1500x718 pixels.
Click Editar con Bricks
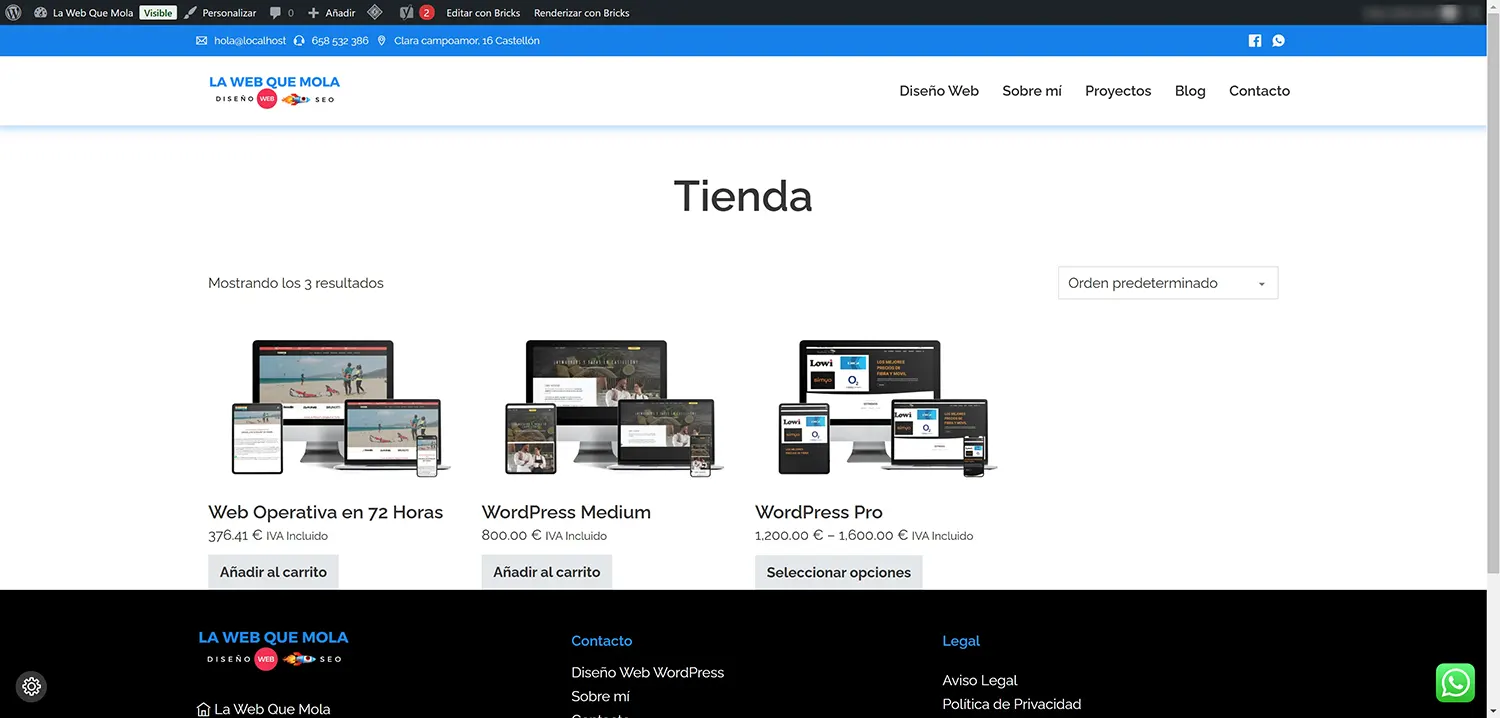click(483, 13)
